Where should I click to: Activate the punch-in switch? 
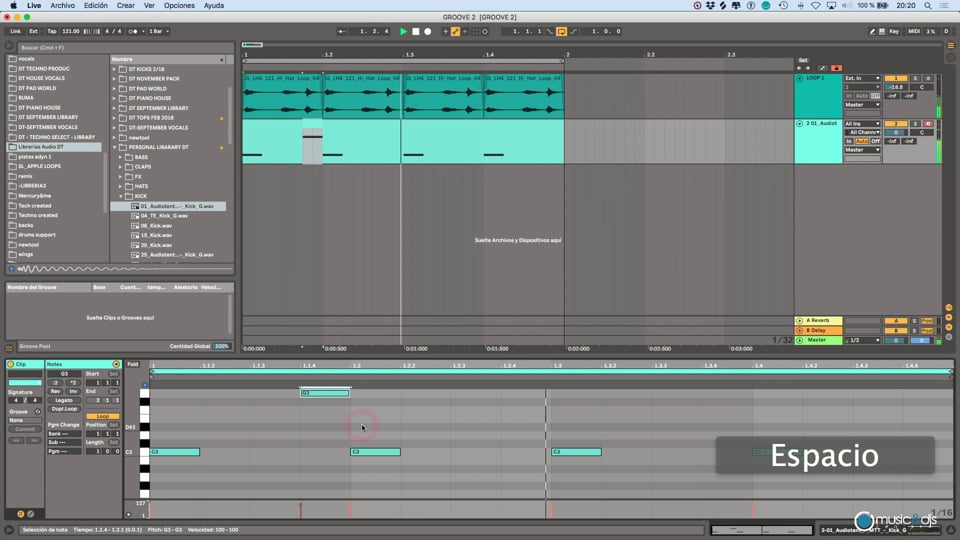pos(549,31)
